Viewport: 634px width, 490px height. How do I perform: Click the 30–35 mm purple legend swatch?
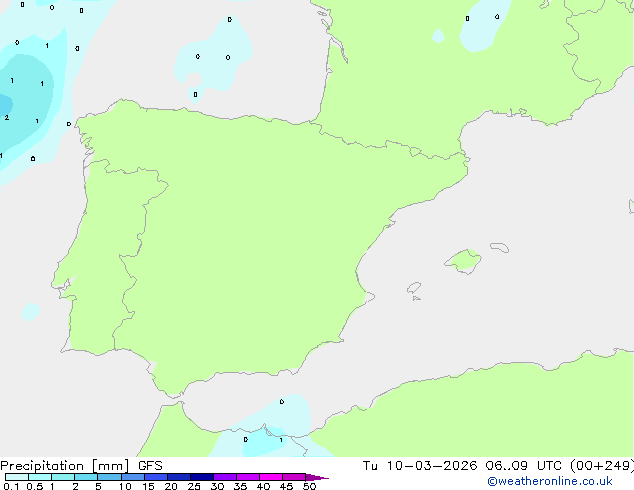225,477
